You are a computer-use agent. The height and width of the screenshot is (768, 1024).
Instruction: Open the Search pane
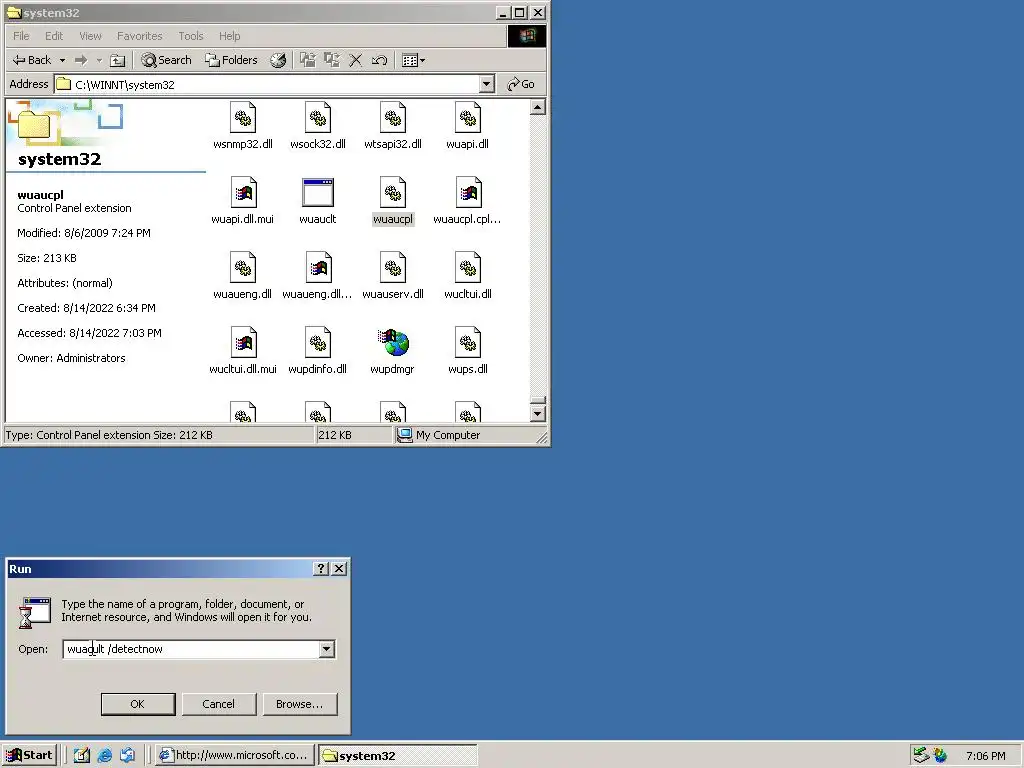[167, 60]
